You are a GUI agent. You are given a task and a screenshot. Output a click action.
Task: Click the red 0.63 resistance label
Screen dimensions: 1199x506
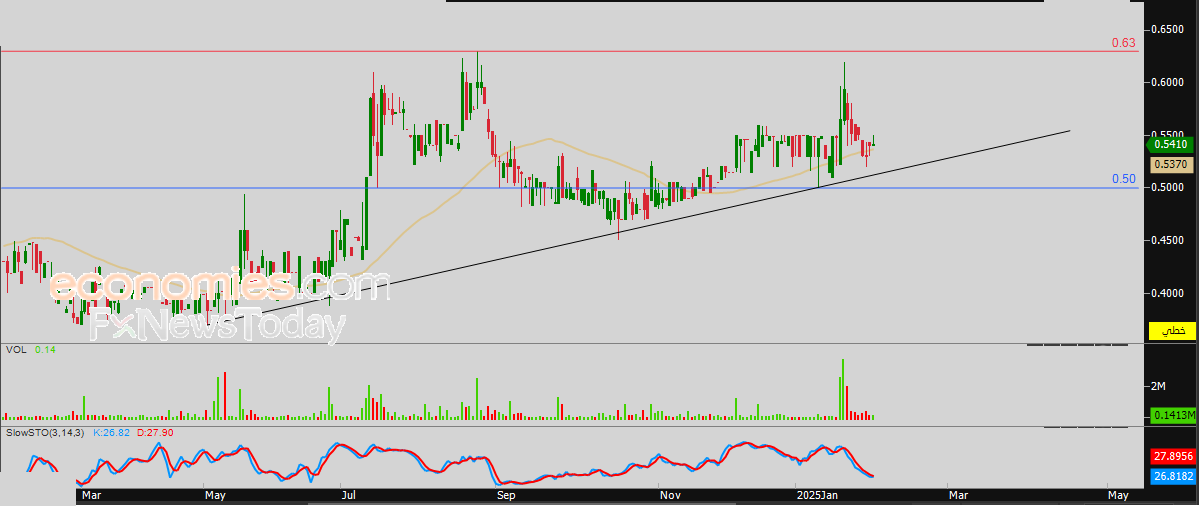click(x=1123, y=43)
